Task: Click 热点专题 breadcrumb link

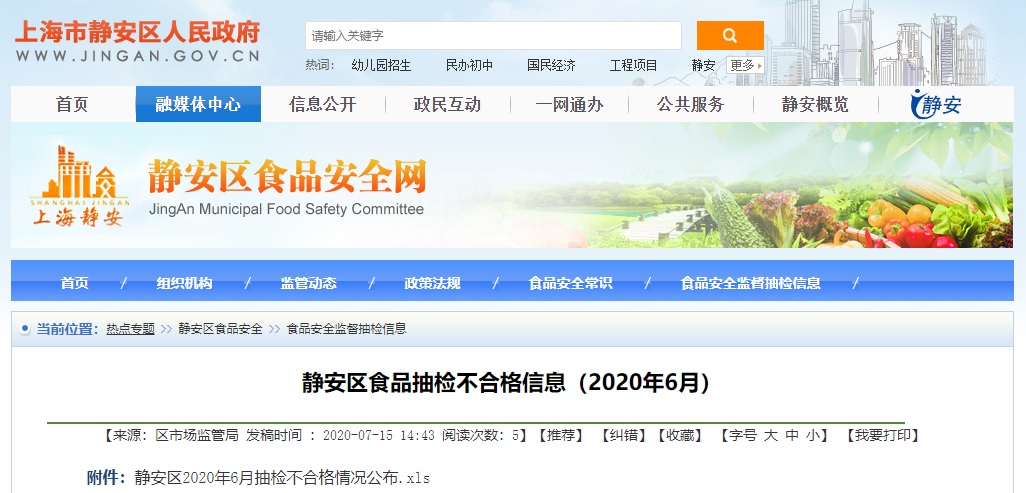Action: [x=130, y=329]
